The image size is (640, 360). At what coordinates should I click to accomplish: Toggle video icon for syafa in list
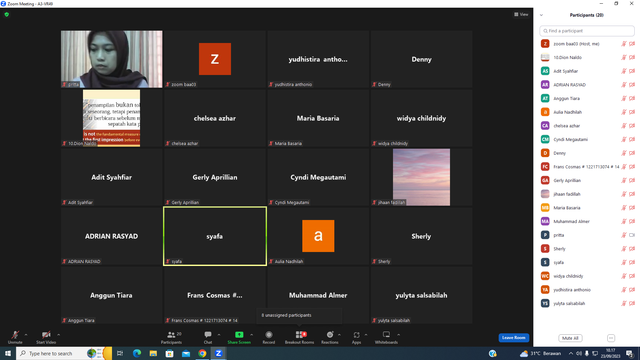[x=632, y=262]
